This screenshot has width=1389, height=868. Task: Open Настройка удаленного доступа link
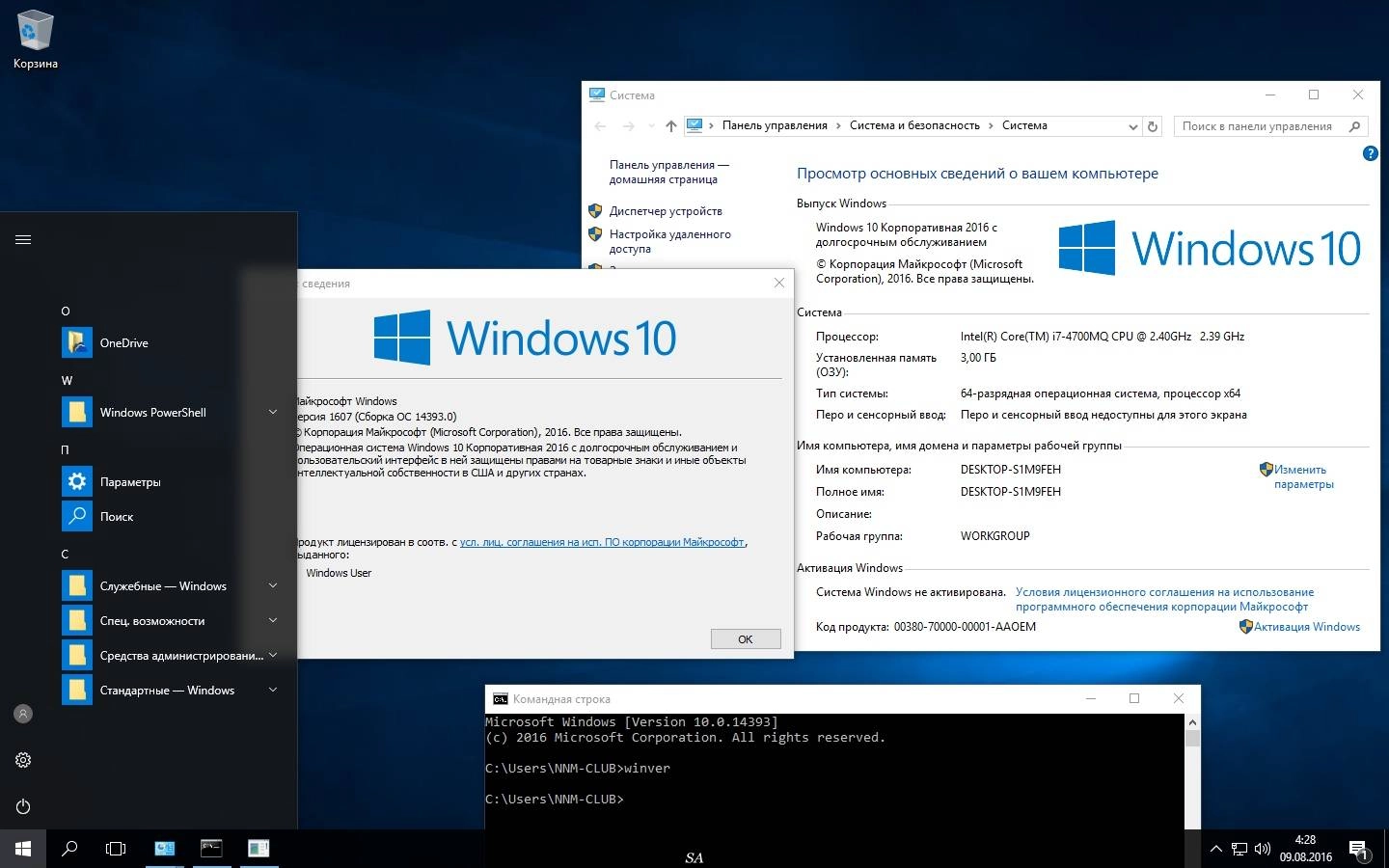click(x=669, y=241)
